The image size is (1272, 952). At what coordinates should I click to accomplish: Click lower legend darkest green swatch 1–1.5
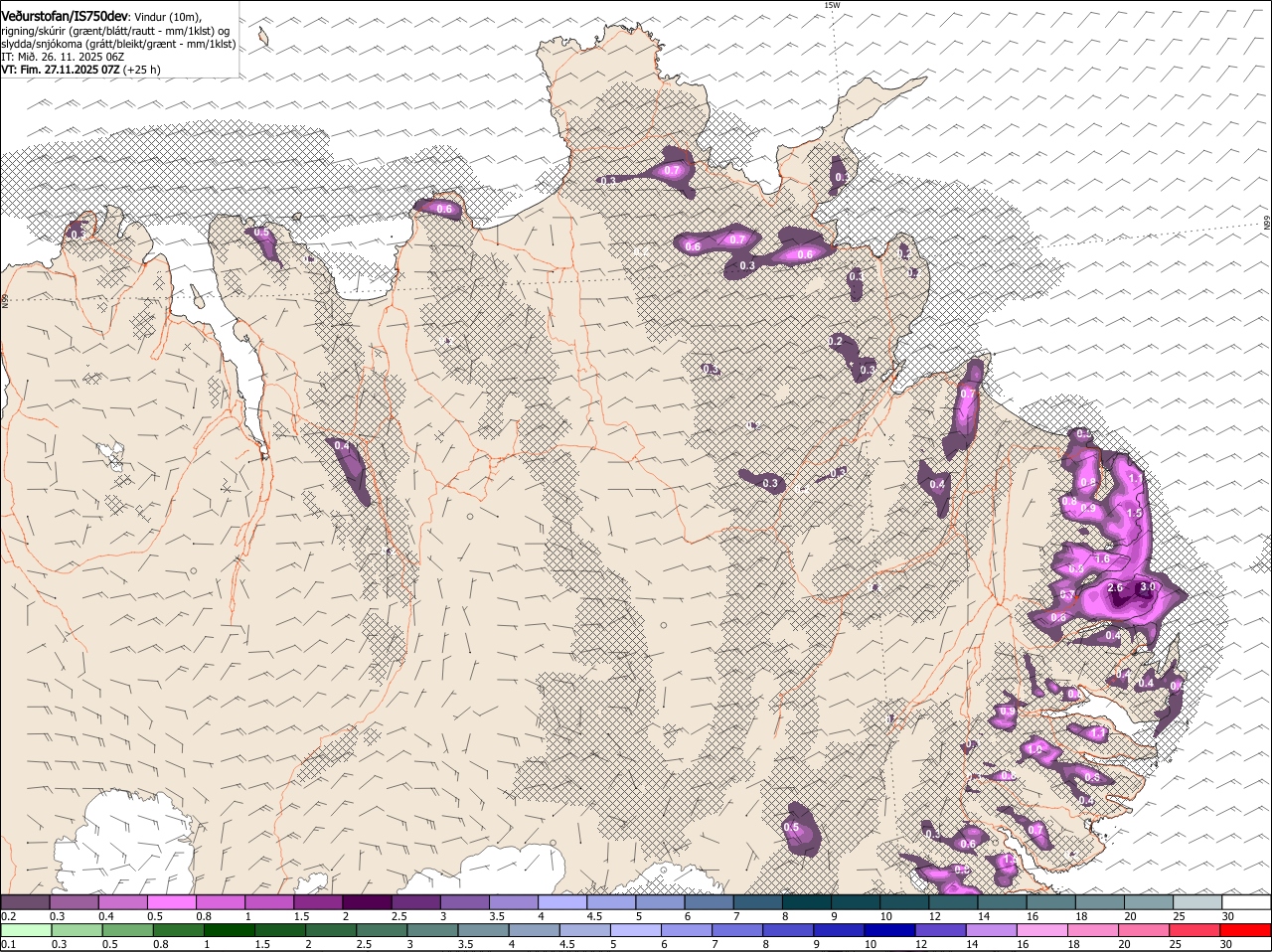pos(230,931)
